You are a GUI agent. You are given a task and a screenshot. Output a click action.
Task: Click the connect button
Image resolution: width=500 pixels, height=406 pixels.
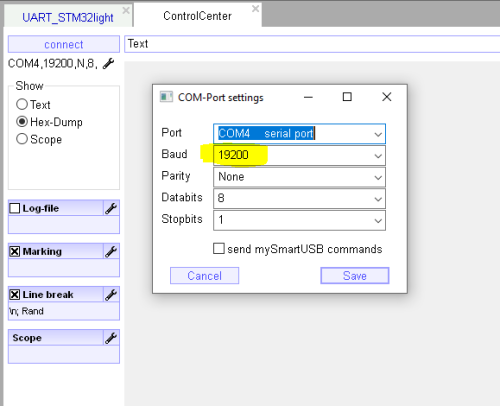click(64, 44)
